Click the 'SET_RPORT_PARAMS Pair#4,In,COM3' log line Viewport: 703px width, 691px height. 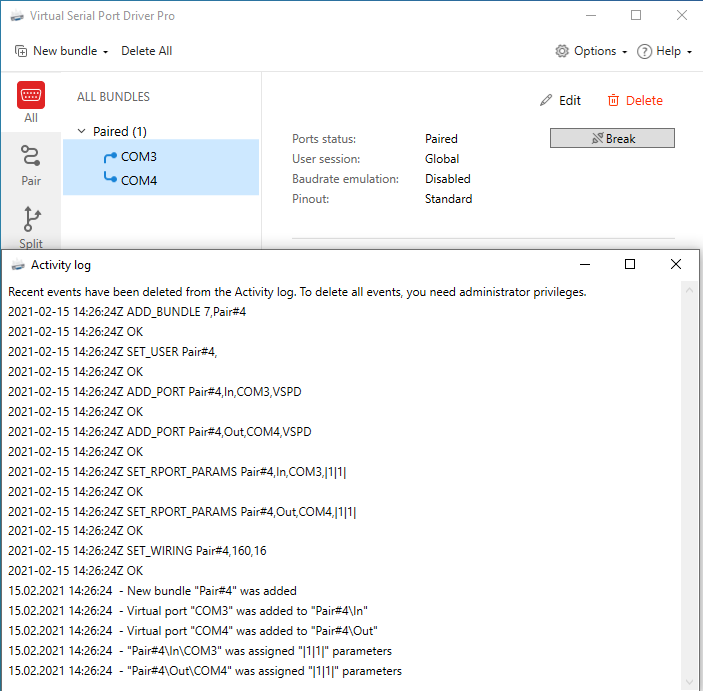tap(177, 472)
